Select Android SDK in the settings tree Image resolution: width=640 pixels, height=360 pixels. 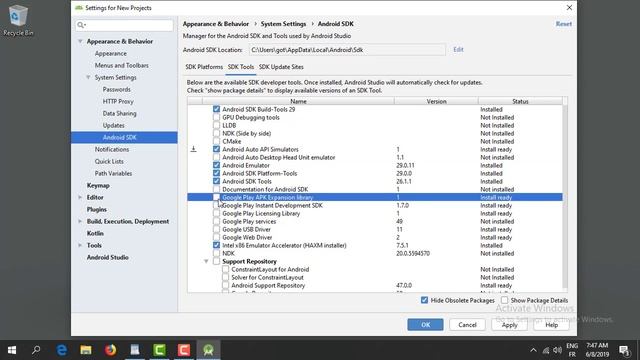pos(124,137)
